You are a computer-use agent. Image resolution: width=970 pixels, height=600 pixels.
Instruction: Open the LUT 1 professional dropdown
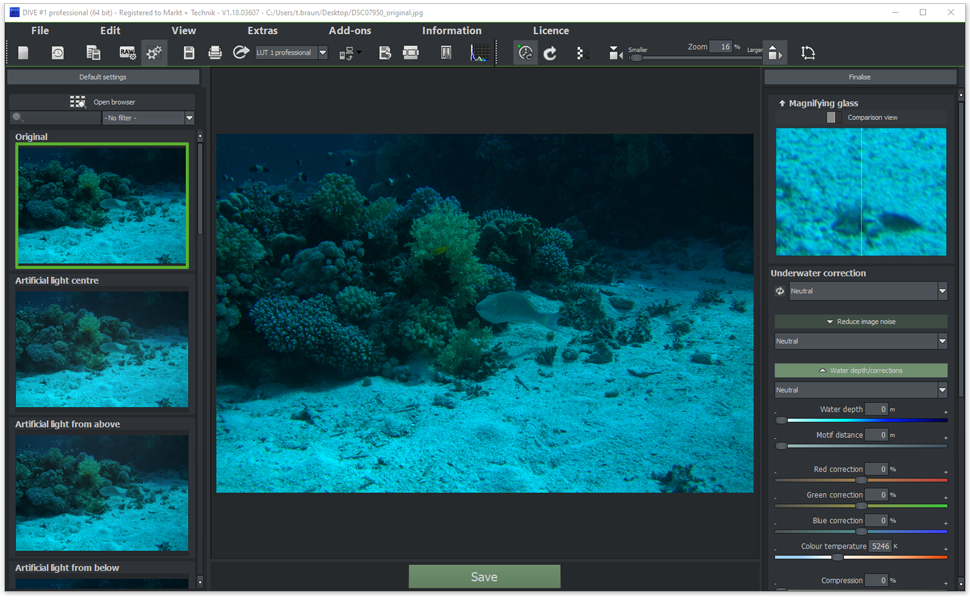pos(291,53)
